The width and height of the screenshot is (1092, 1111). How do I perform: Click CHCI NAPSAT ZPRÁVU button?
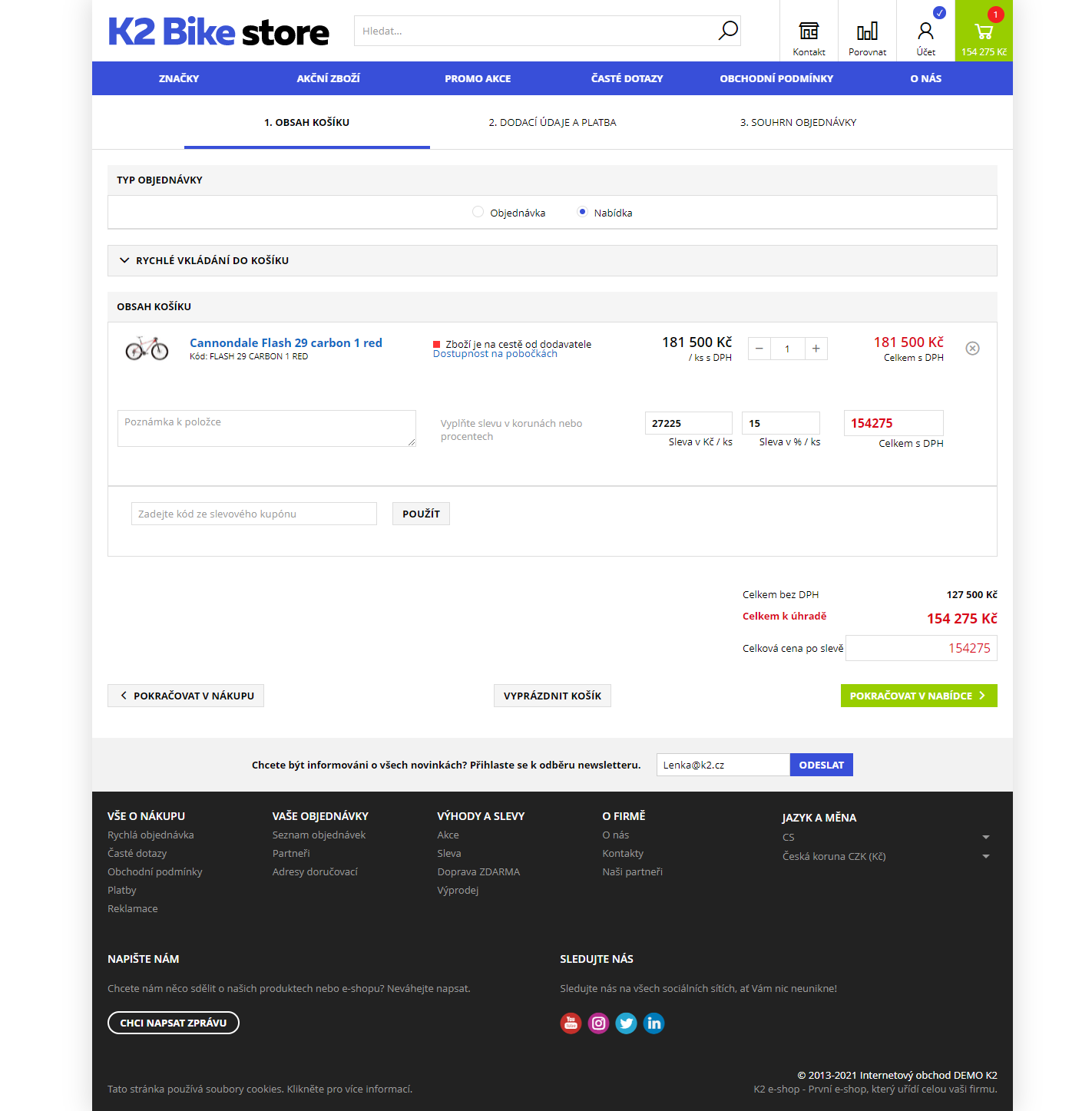pyautogui.click(x=174, y=1023)
